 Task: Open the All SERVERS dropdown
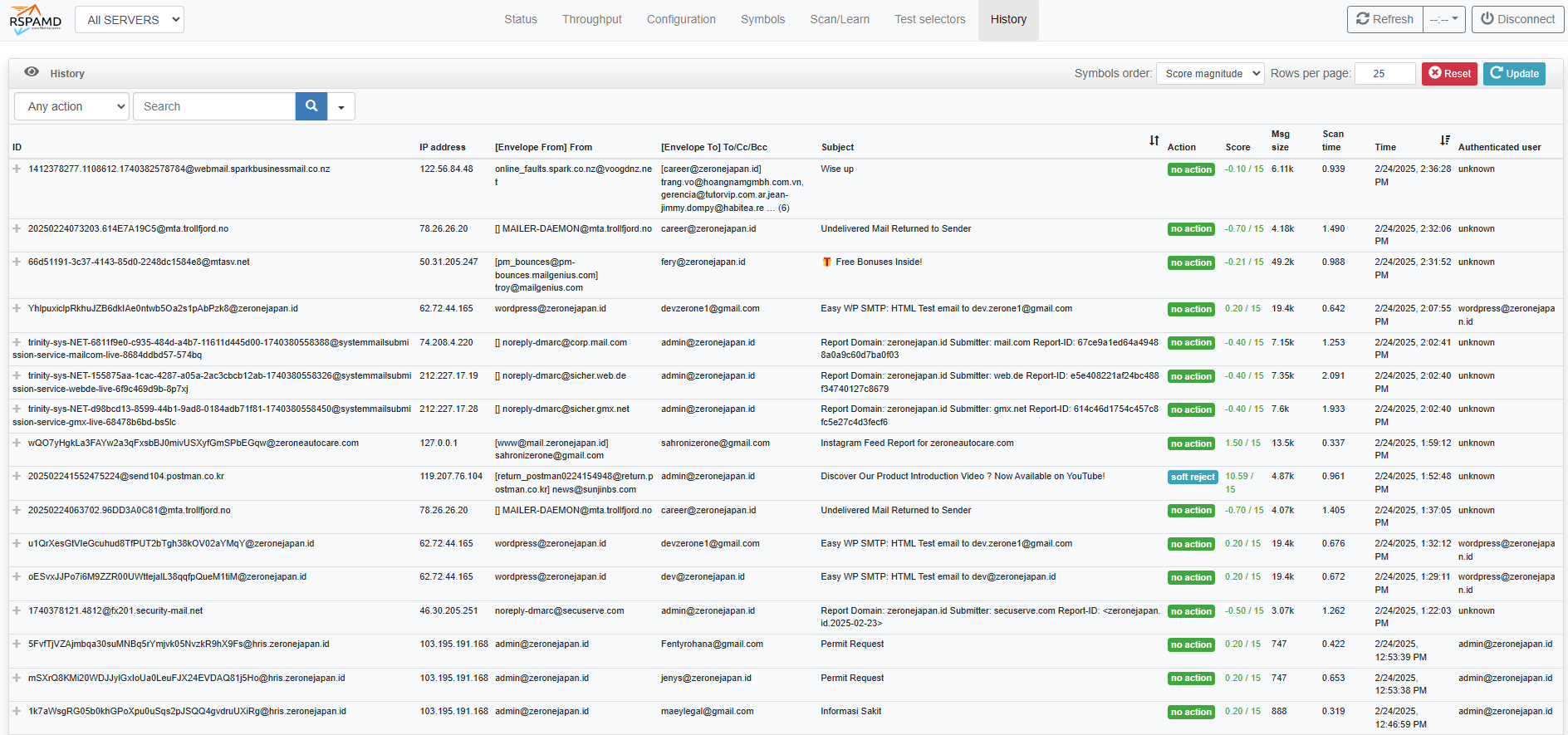pos(130,20)
